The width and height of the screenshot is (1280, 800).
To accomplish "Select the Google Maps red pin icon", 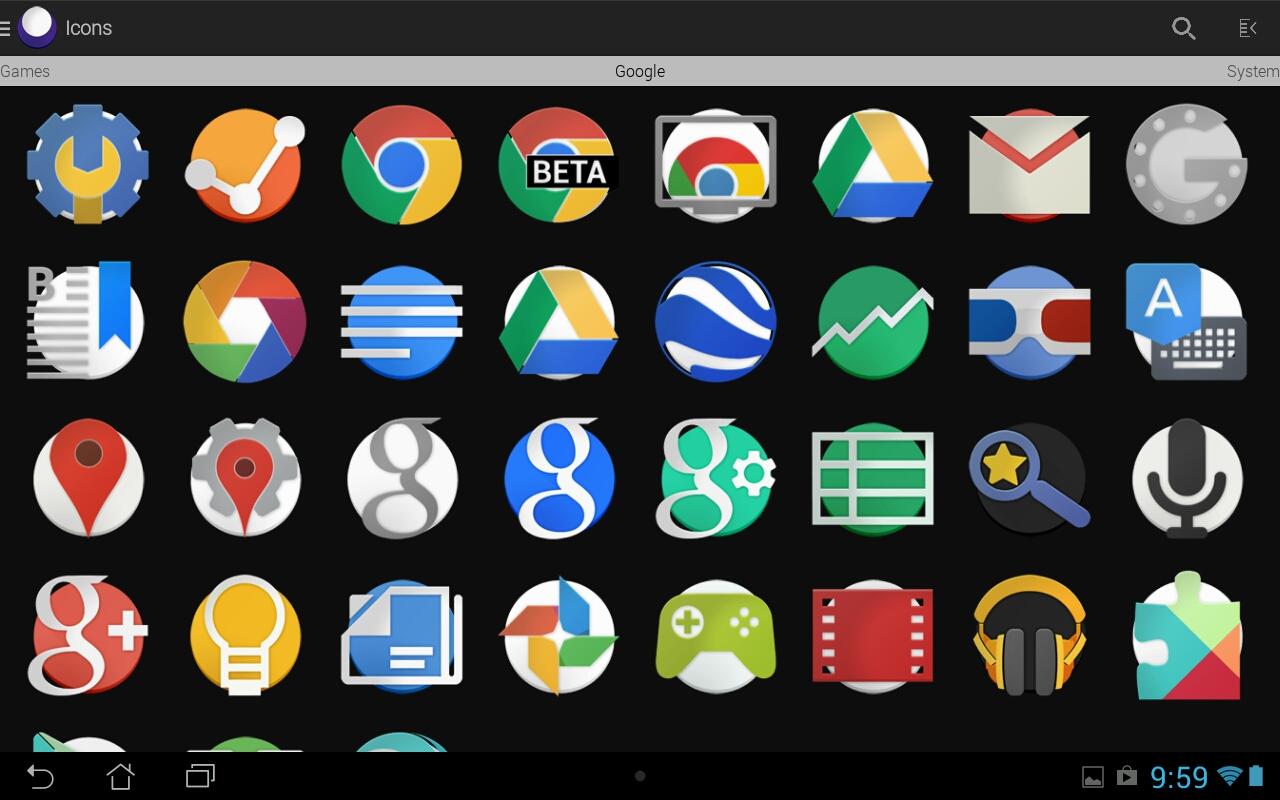I will 88,478.
